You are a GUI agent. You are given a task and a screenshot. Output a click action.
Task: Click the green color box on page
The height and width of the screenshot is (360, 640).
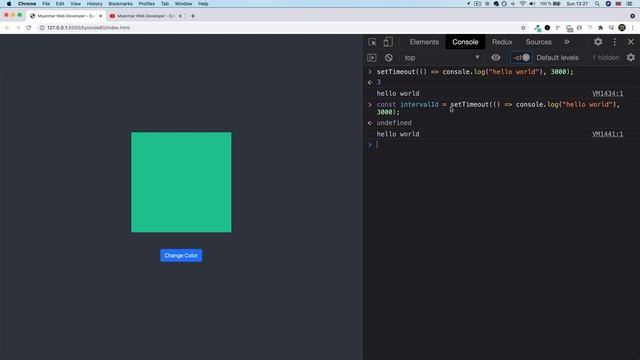(181, 182)
